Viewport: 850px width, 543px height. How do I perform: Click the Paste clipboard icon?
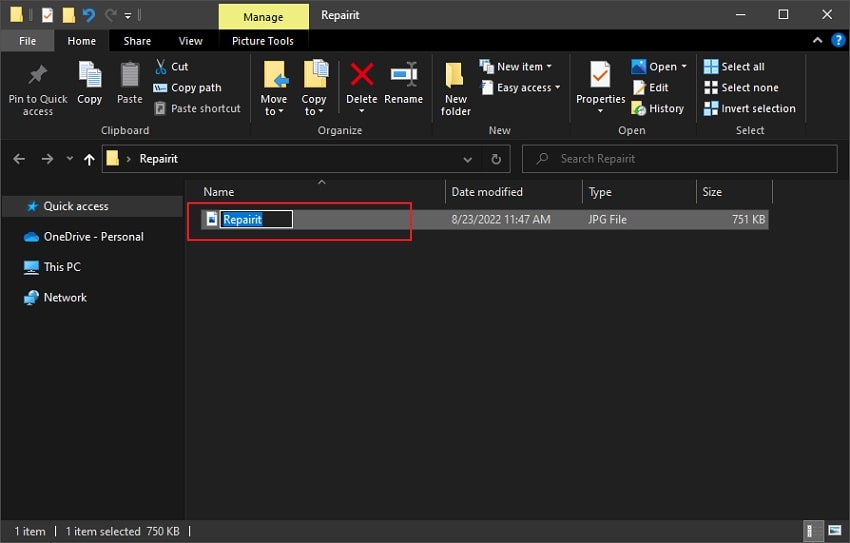(x=130, y=75)
